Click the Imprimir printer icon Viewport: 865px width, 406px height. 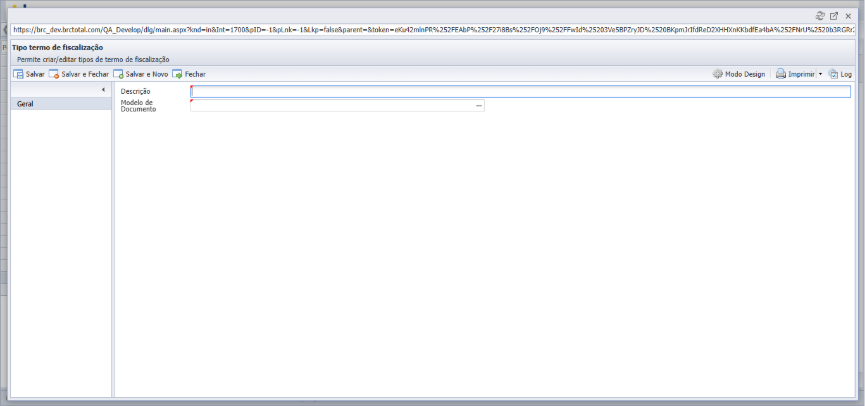(781, 74)
